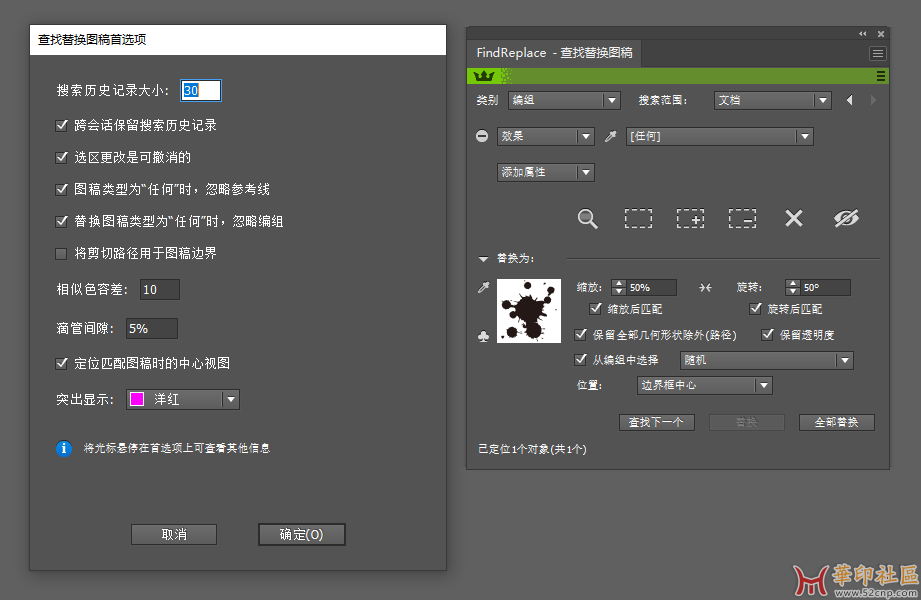Toggle 定位匹配图稿时的中心视图 checkbox
Image resolution: width=921 pixels, height=600 pixels.
61,363
